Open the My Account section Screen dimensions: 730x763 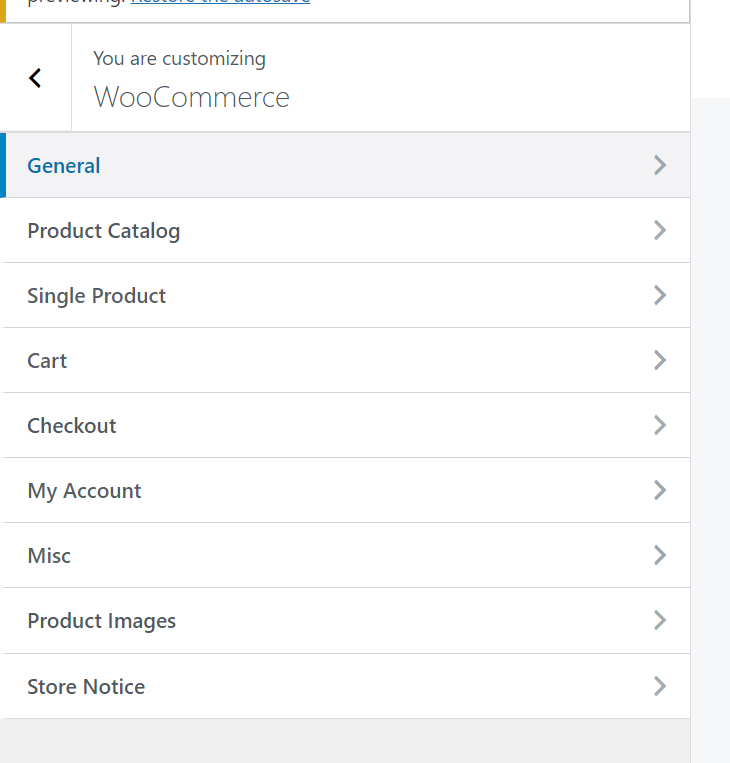click(85, 491)
